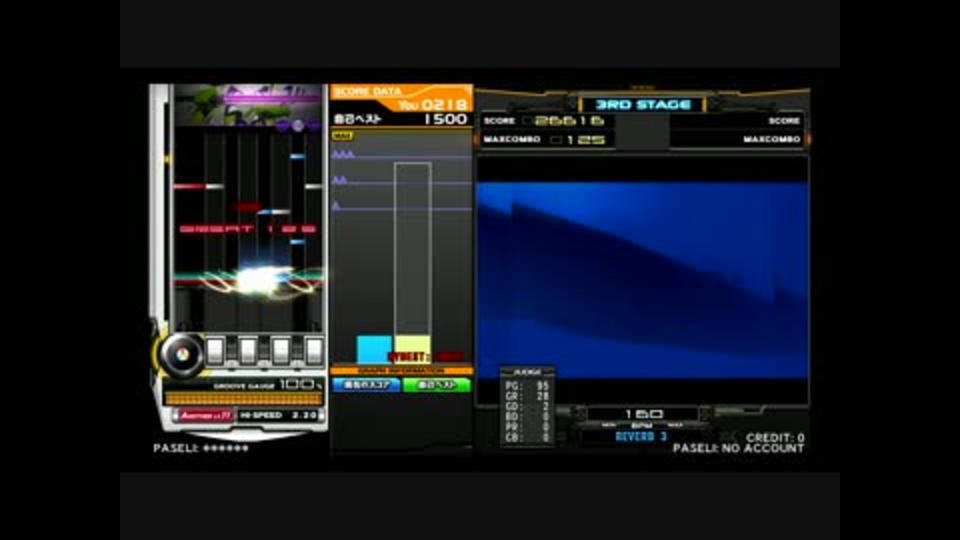Click the SCORE DATA header
Viewport: 960px width, 540px height.
point(369,91)
